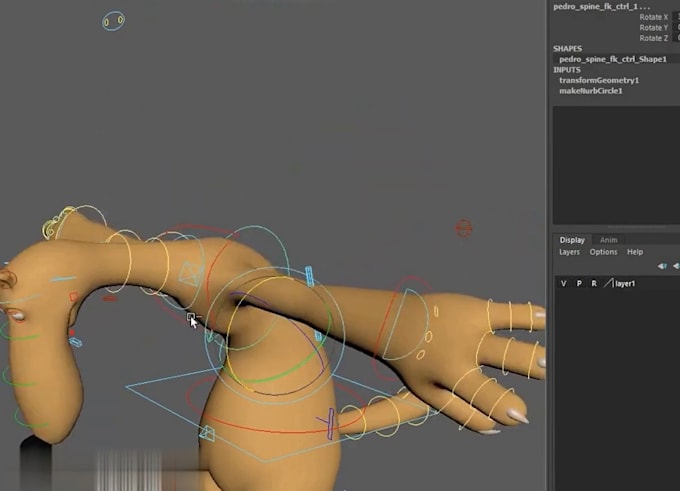
Task: Toggle playback P box of layer1
Action: (x=579, y=283)
